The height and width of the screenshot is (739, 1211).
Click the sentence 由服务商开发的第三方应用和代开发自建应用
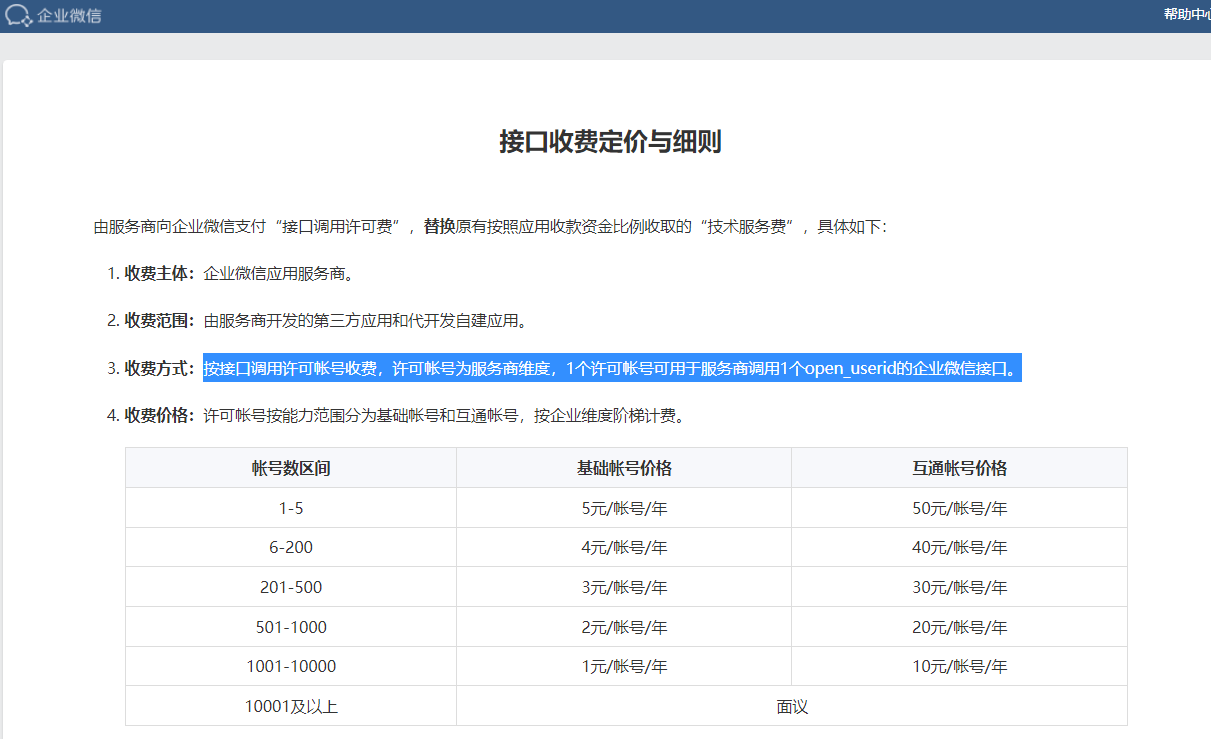[364, 321]
